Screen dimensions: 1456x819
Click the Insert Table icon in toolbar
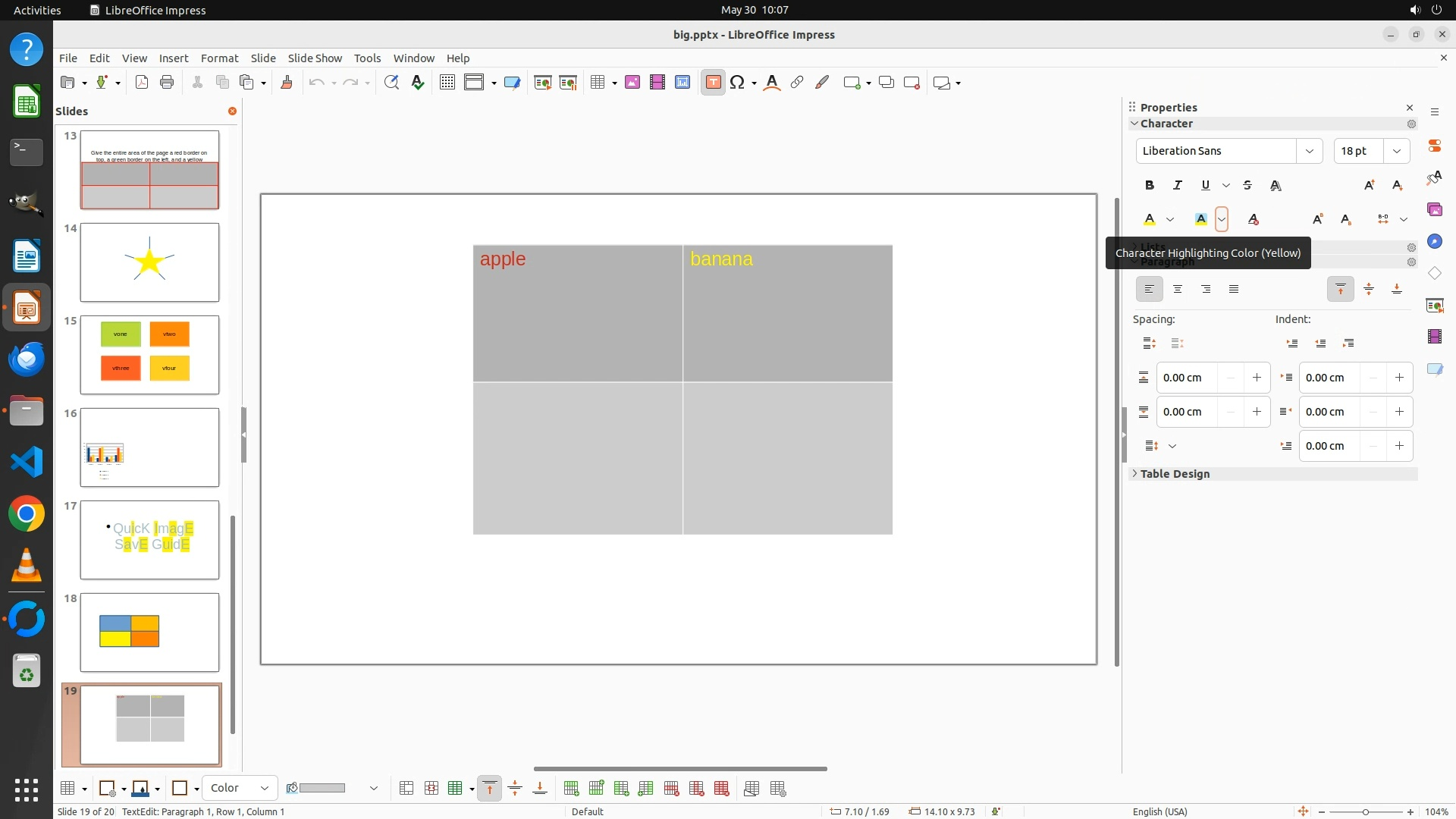[598, 83]
